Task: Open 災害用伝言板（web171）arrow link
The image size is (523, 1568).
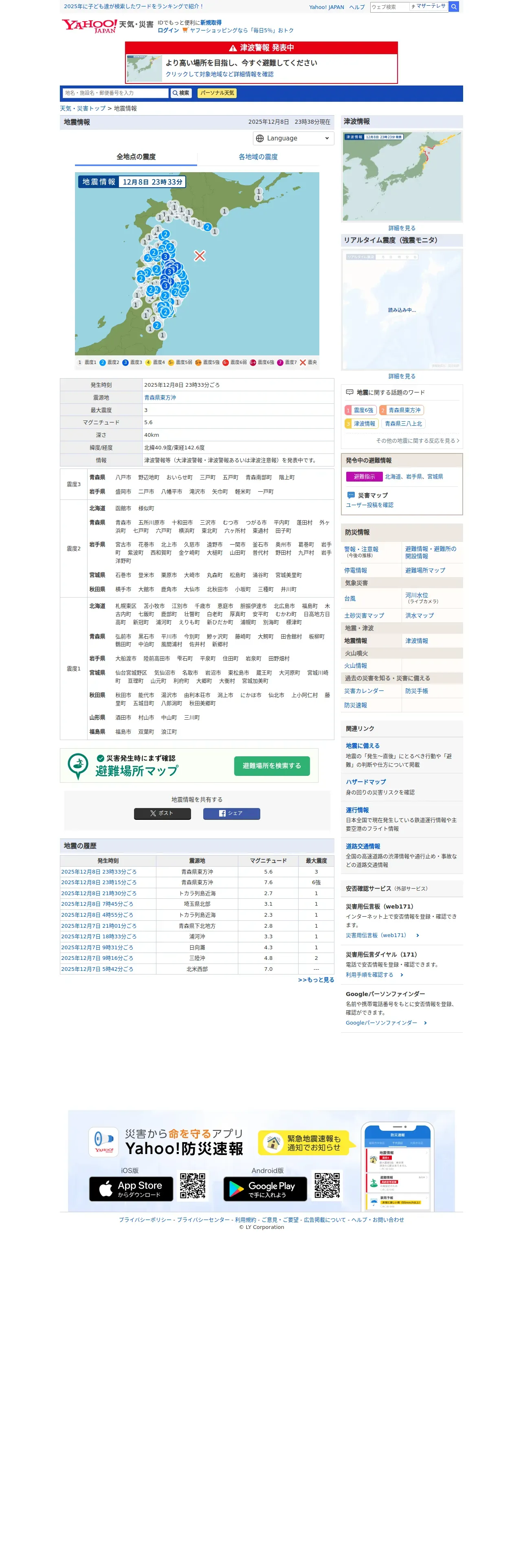Action: pos(382,935)
